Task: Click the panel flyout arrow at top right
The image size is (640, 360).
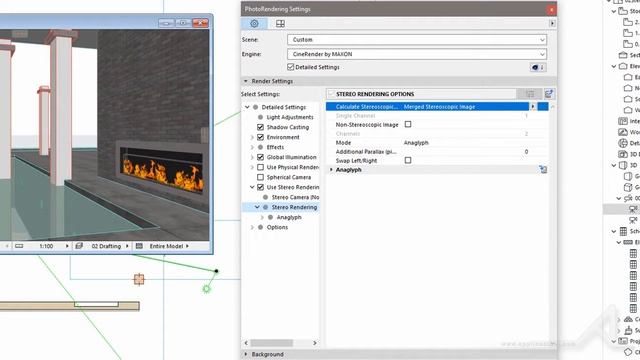Action: tap(552, 24)
